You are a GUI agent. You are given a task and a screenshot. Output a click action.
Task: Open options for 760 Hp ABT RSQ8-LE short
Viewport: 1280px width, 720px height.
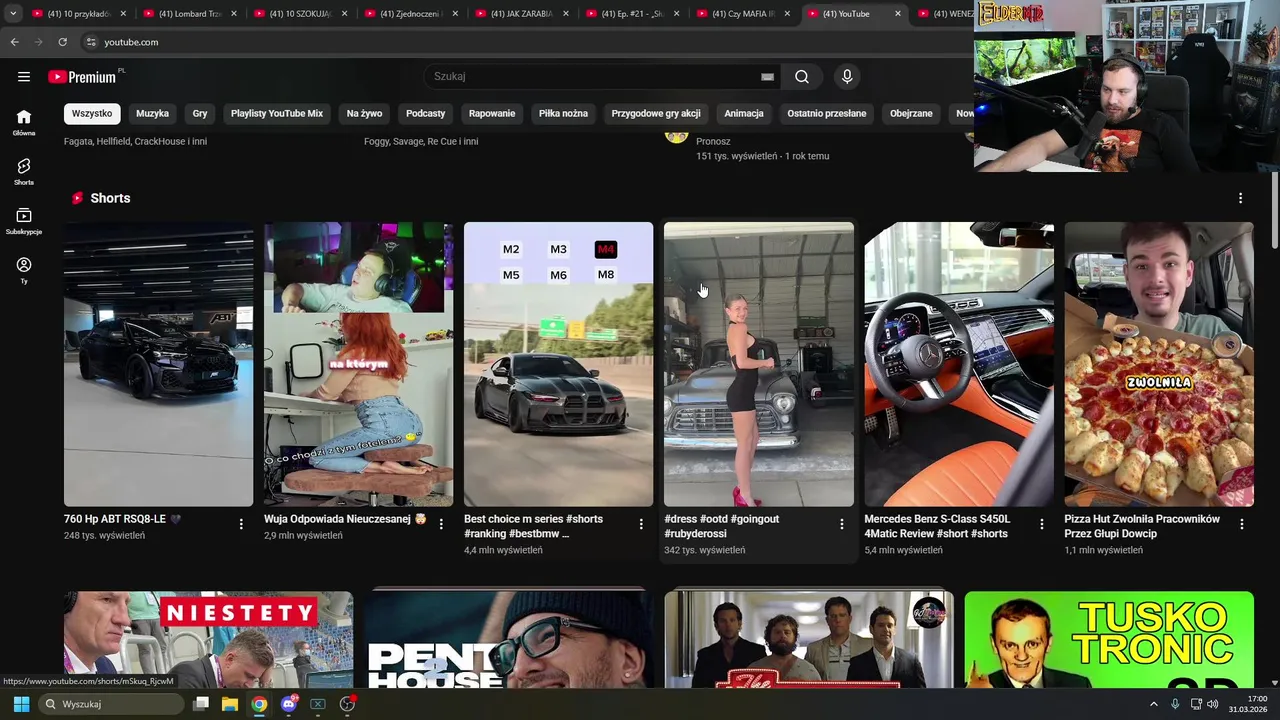pos(241,524)
